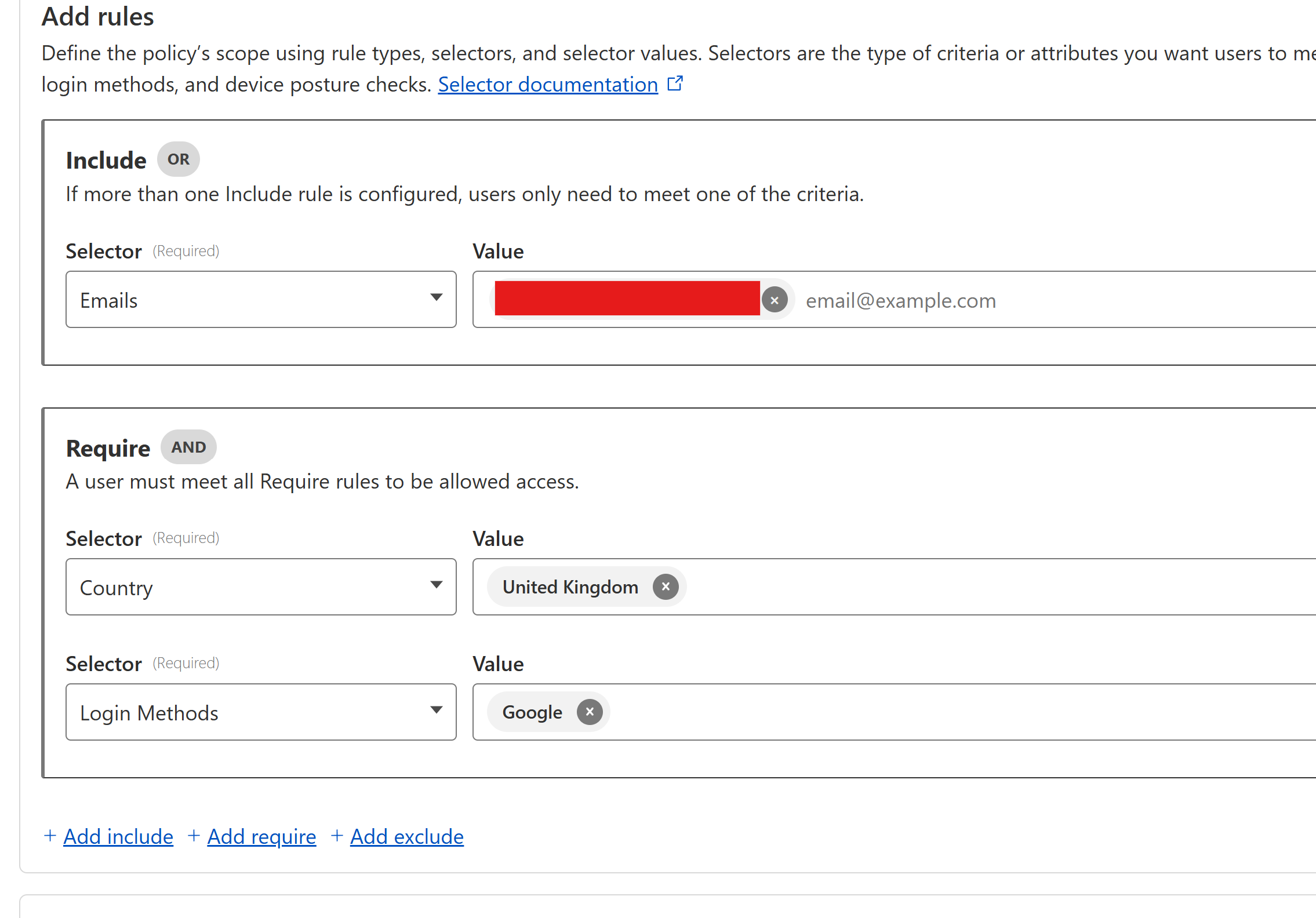The image size is (1316, 918).
Task: Remove the redacted email chip
Action: pyautogui.click(x=774, y=300)
